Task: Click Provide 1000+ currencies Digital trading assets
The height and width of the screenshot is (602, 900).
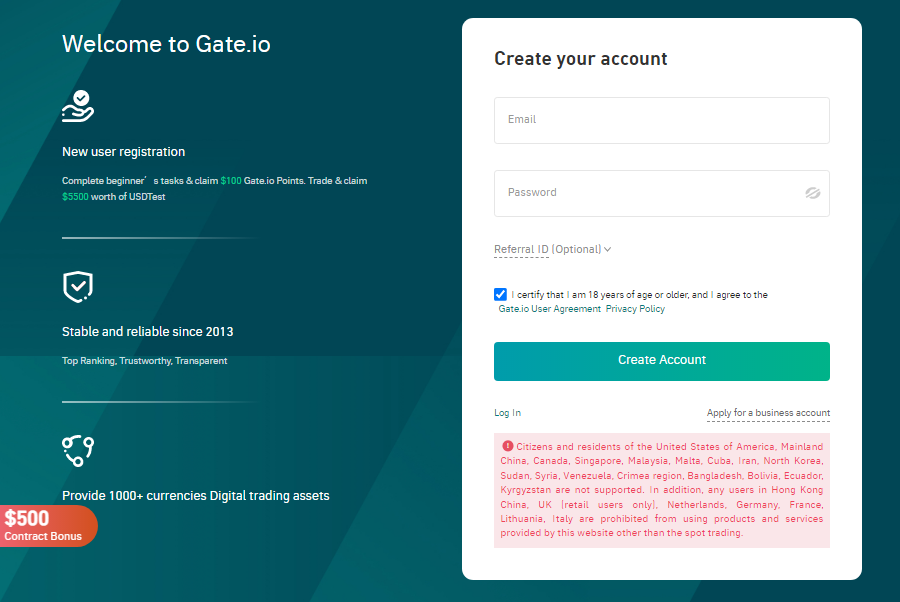Action: pyautogui.click(x=196, y=496)
